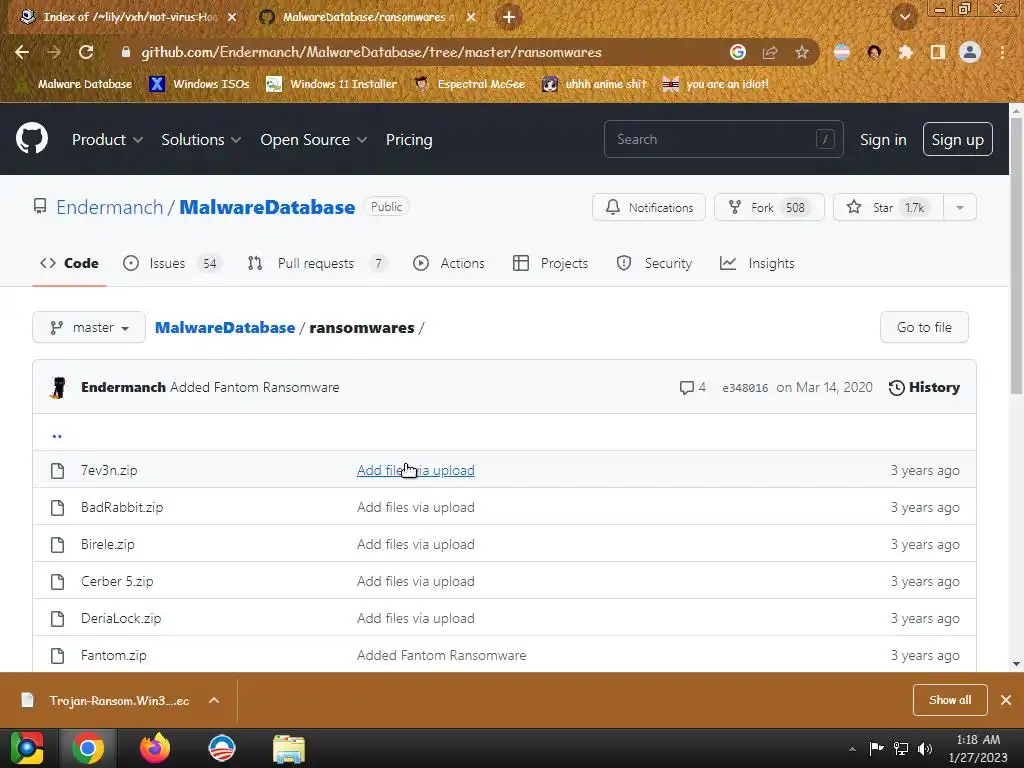Open the share page icon in the address bar
1024x768 pixels.
770,52
